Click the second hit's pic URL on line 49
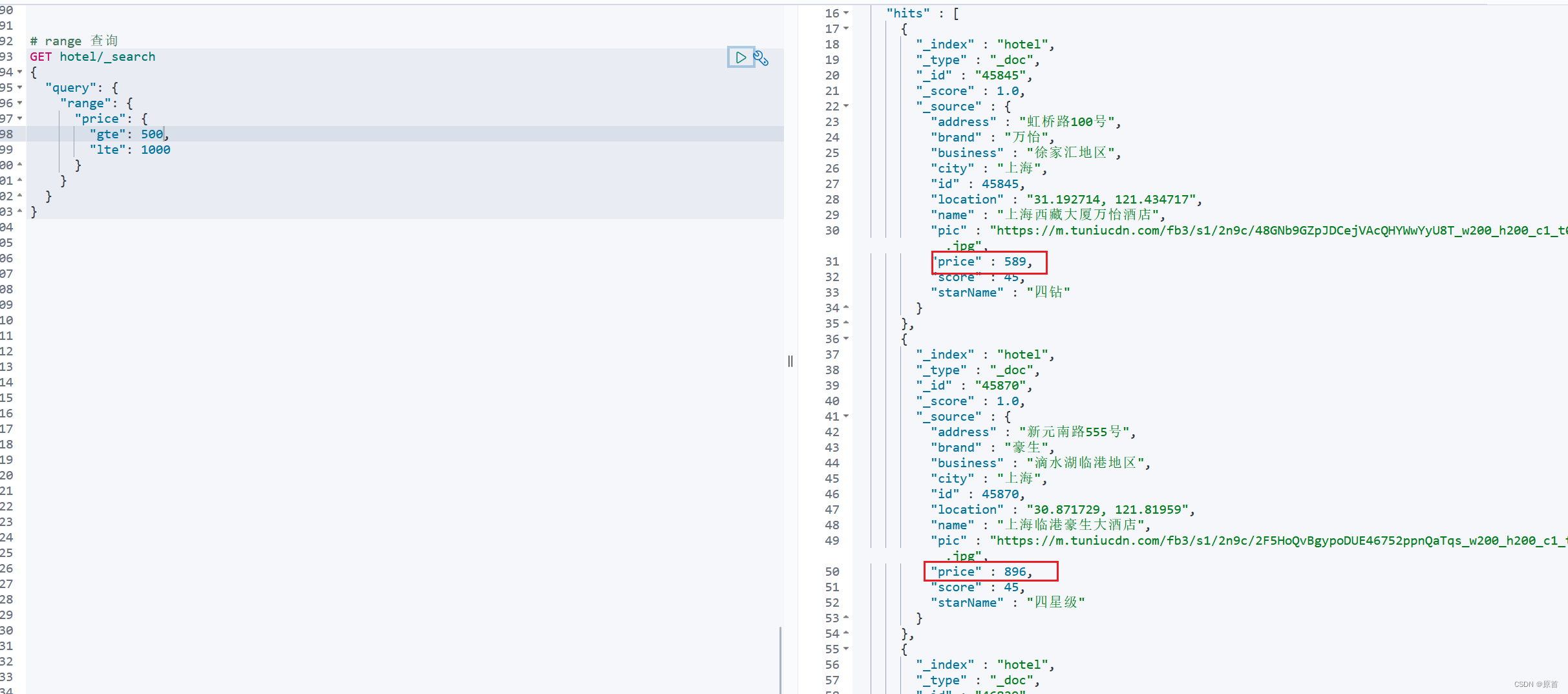The height and width of the screenshot is (694, 1568). point(1278,541)
